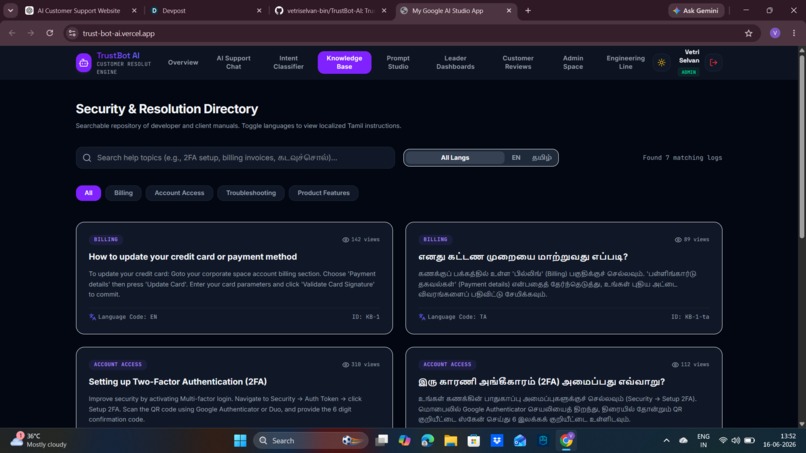Click ENG IN language indicator

[x=703, y=441]
